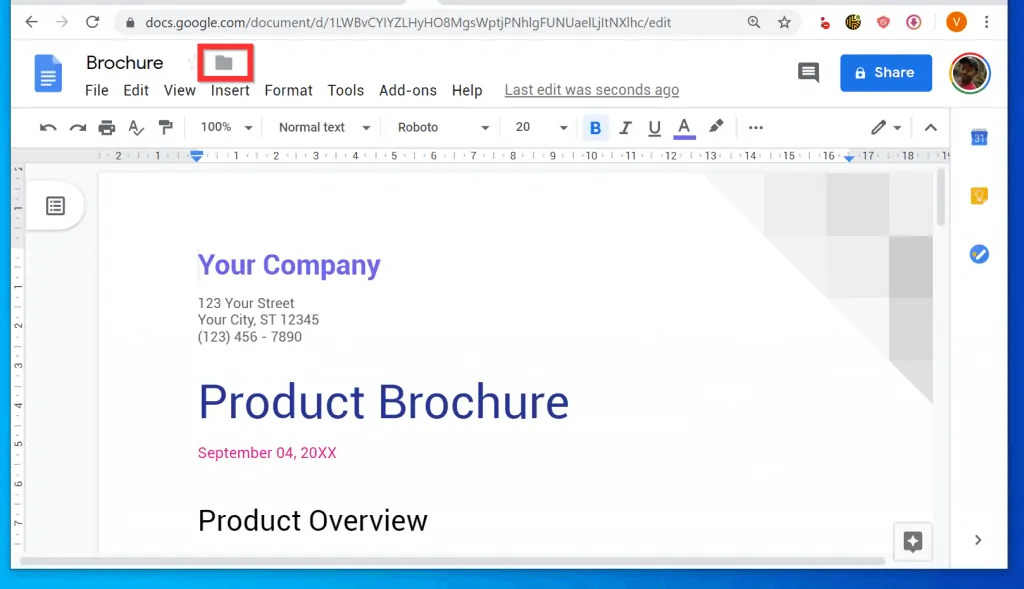
Task: Select the text highlight color tool
Action: point(715,127)
